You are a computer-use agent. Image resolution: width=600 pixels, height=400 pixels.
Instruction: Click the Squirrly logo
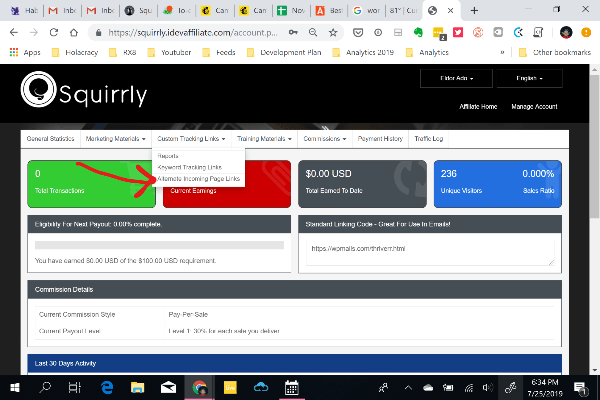[84, 90]
